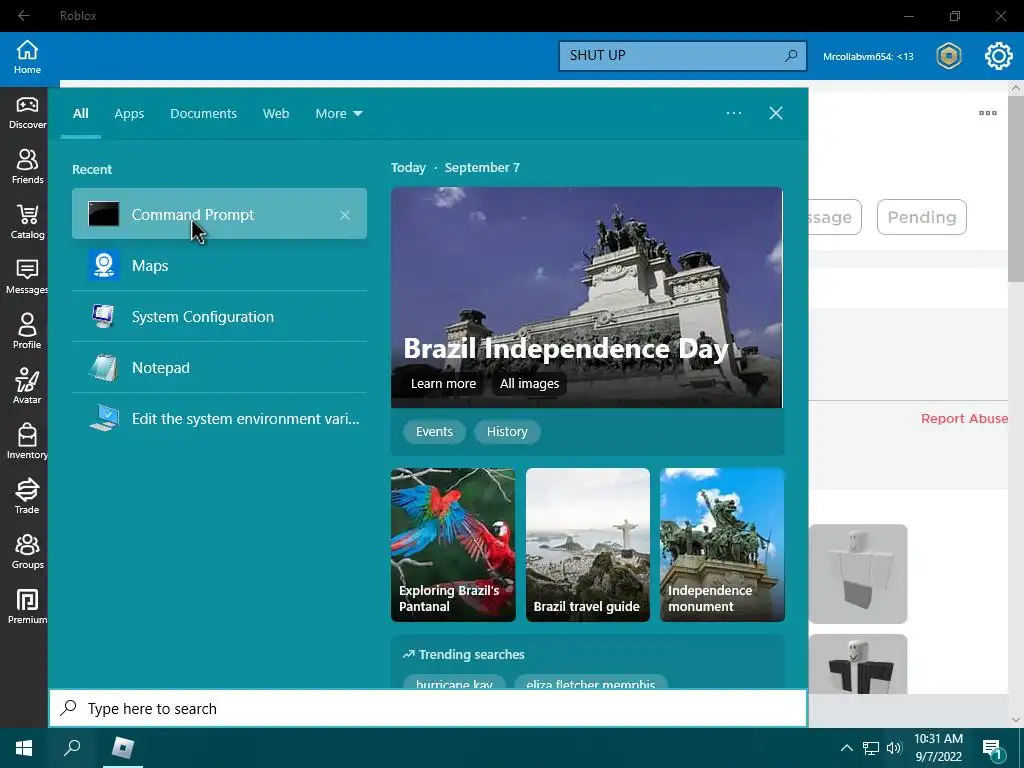Open System Configuration recent item

[219, 316]
